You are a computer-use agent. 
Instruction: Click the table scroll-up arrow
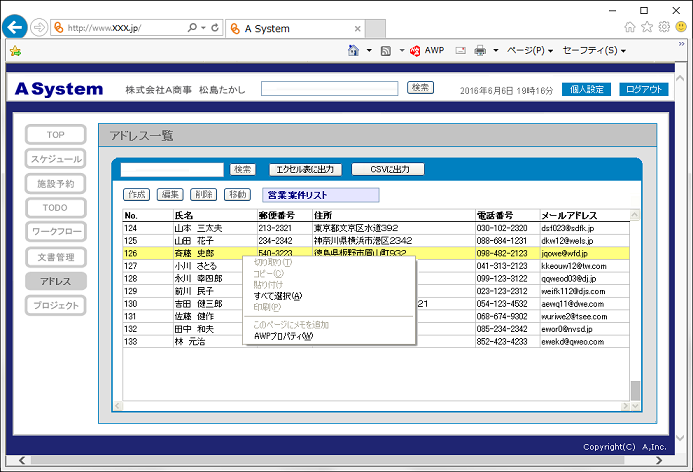pyautogui.click(x=635, y=215)
